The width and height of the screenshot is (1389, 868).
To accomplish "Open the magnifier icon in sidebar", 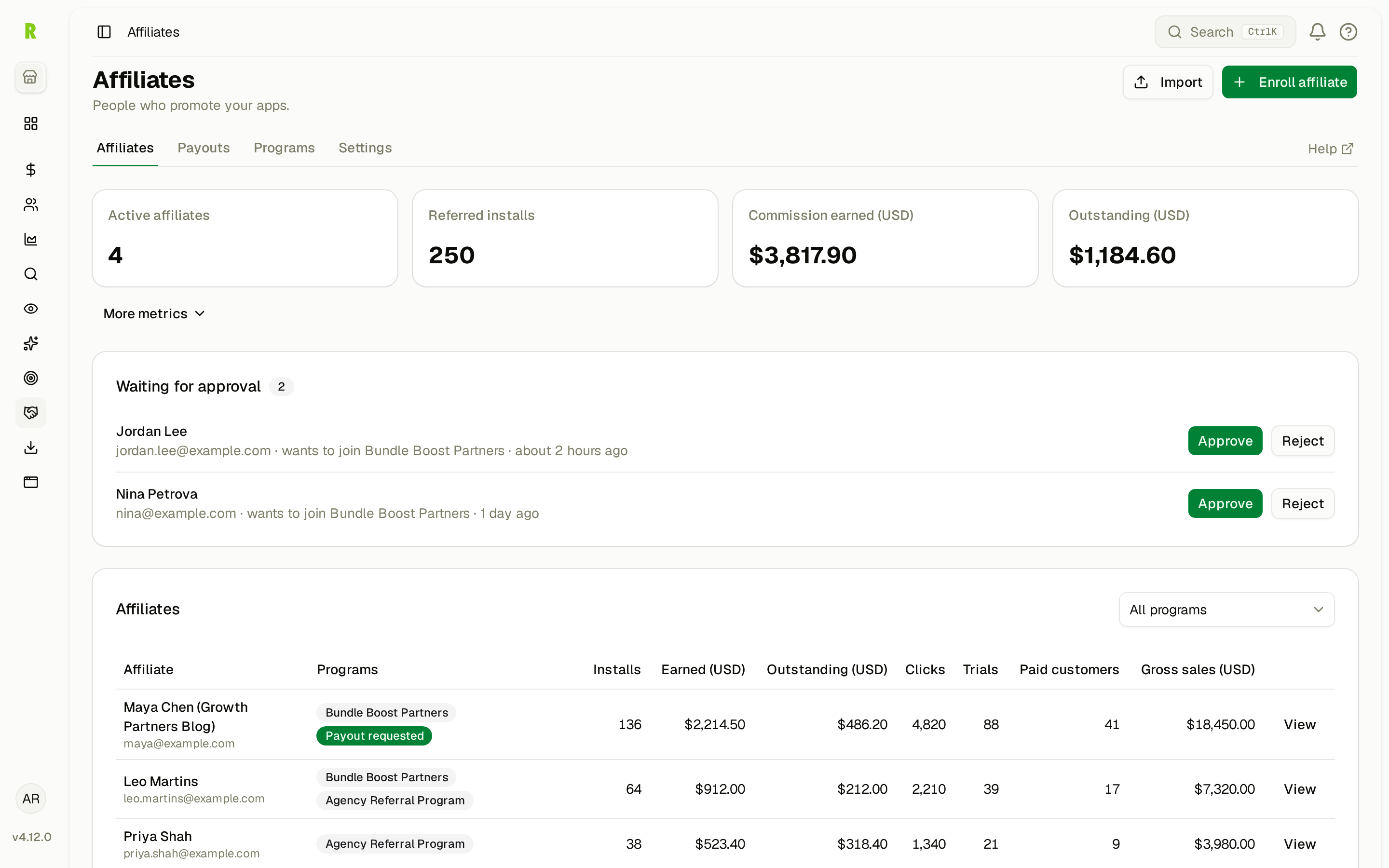I will pyautogui.click(x=30, y=274).
